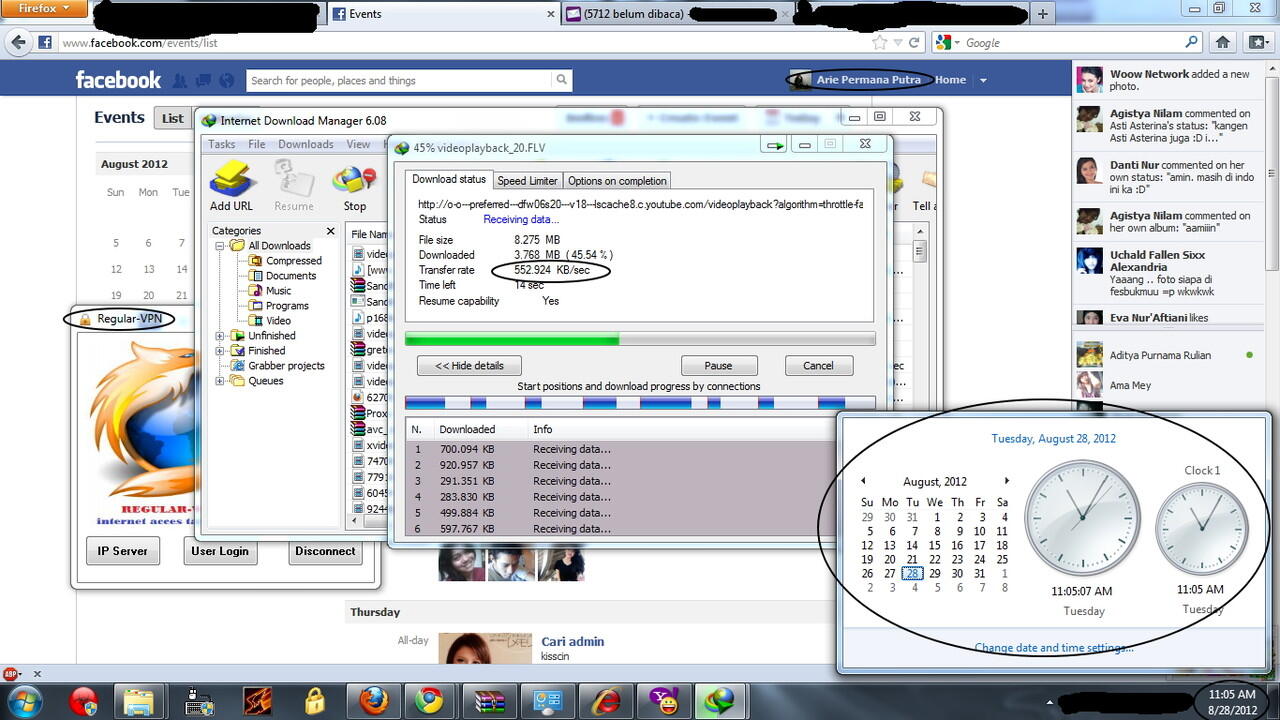The image size is (1280, 720).
Task: Switch to the Speed Limiter tab
Action: click(527, 181)
